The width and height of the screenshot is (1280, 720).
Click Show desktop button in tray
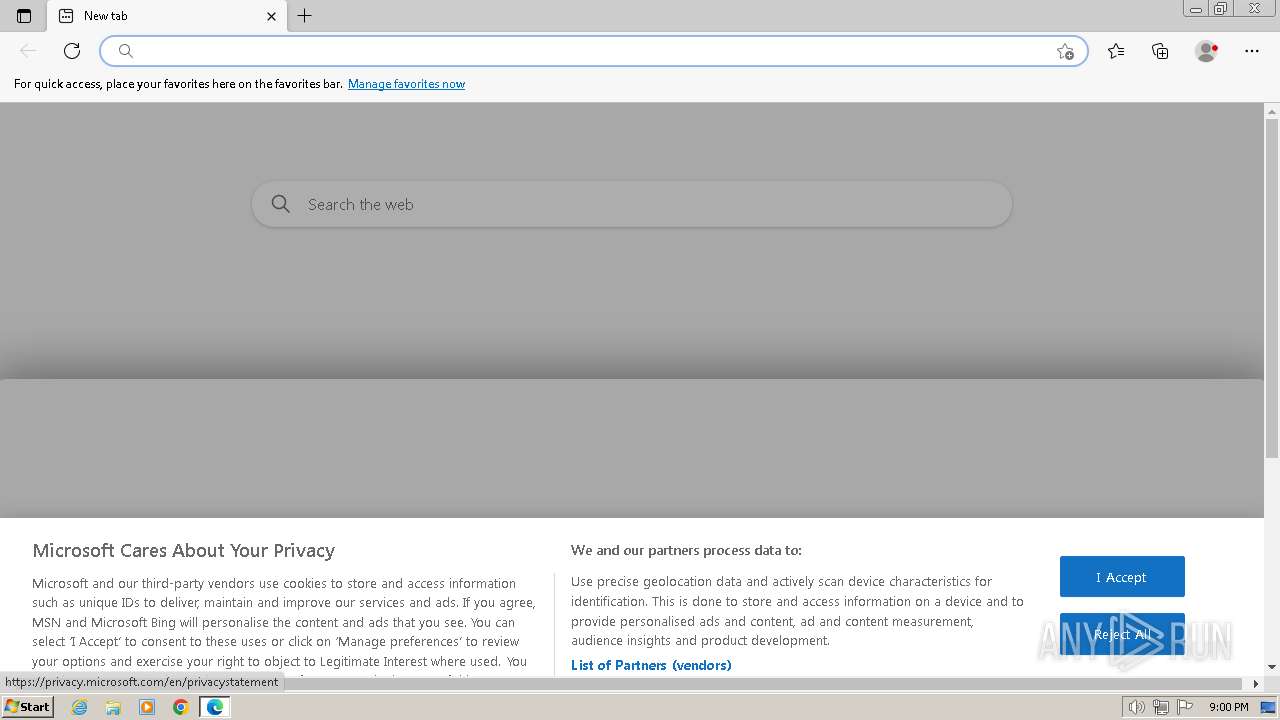1269,707
